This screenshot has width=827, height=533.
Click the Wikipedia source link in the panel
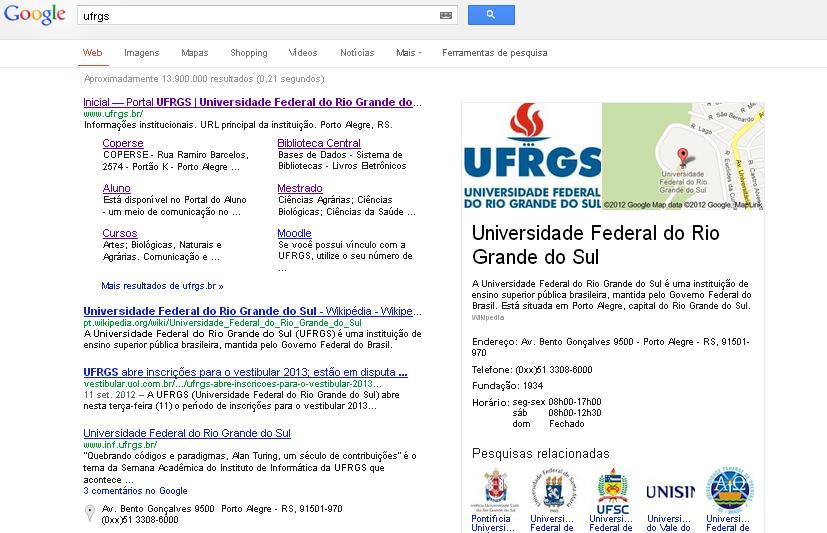[x=487, y=317]
